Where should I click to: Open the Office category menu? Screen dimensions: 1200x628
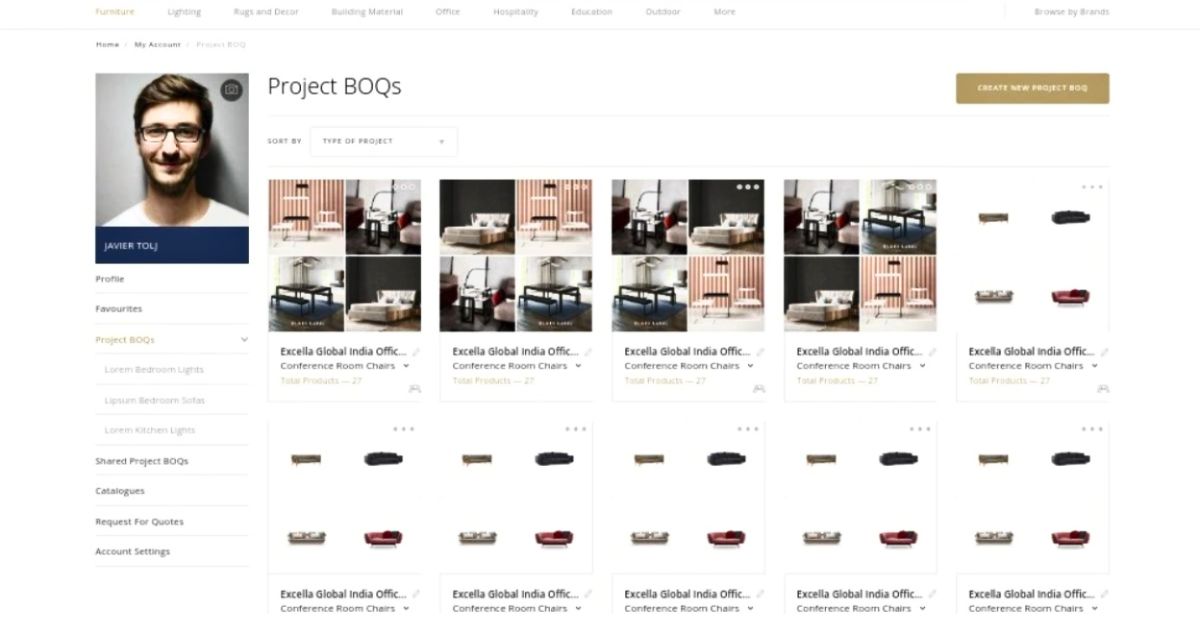448,12
